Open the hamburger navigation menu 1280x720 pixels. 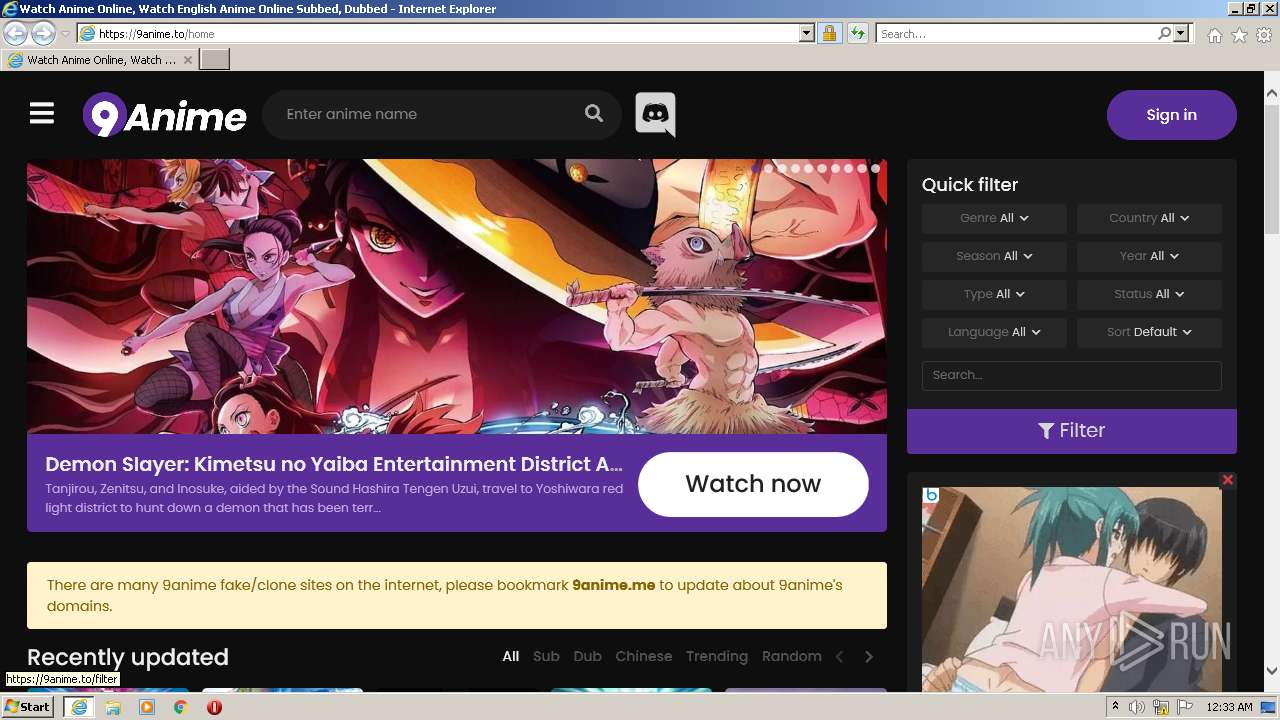(x=42, y=114)
